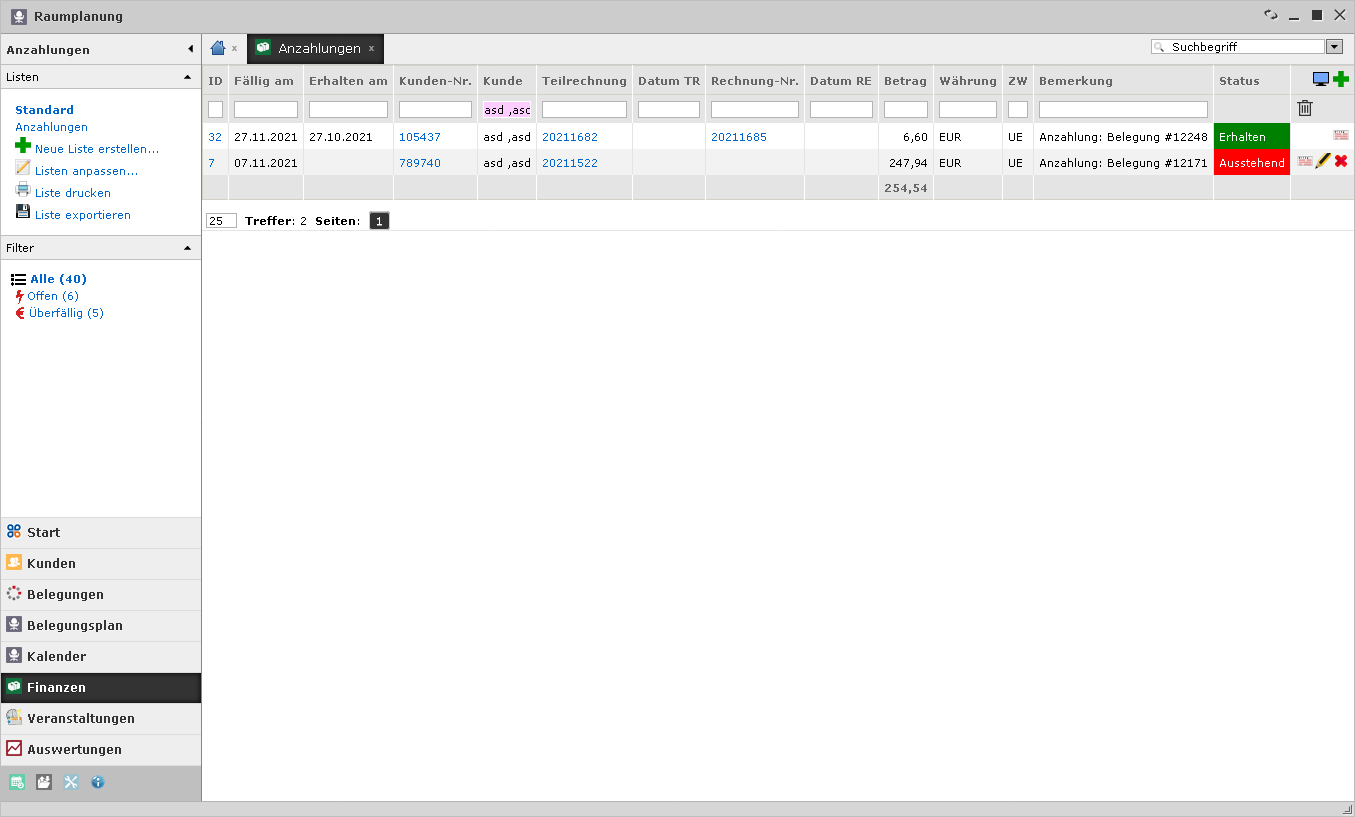
Task: Open Veranstaltungen in navigation
Action: tap(101, 718)
